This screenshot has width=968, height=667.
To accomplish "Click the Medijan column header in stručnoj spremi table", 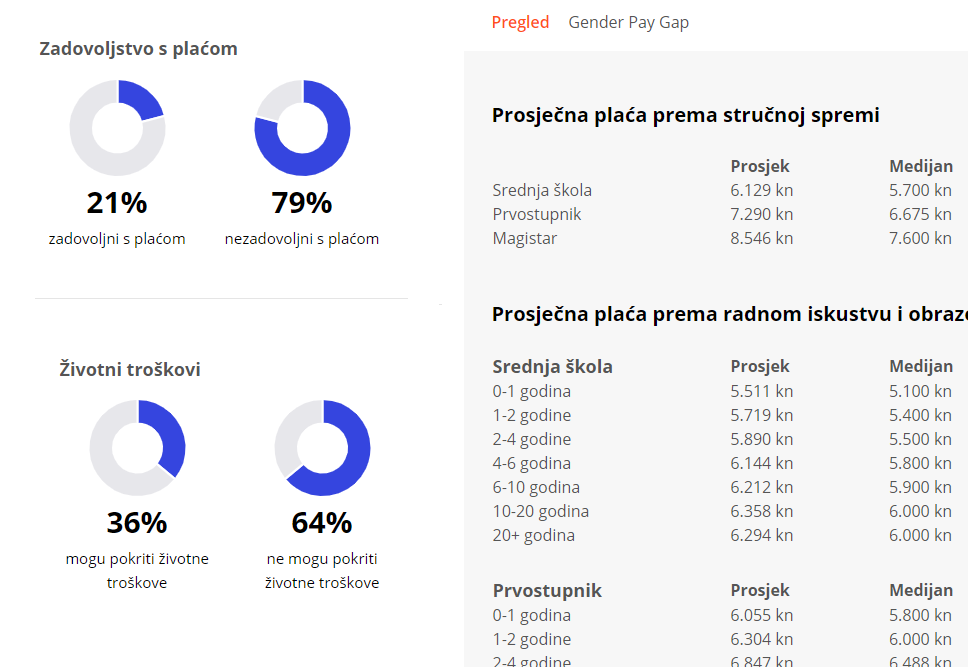I will pyautogui.click(x=920, y=166).
